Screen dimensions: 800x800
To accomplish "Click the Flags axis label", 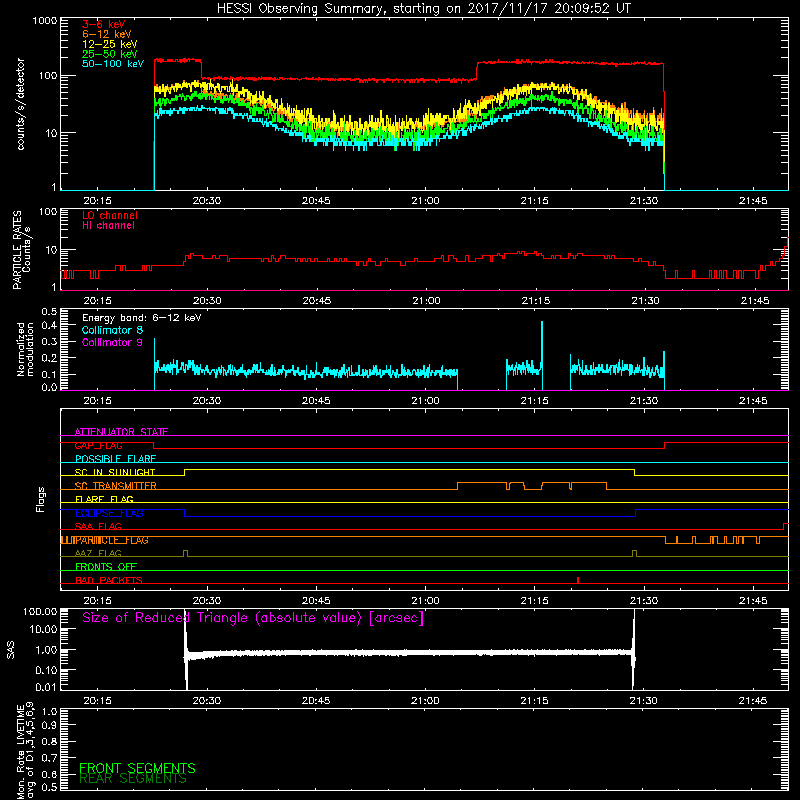I will point(41,499).
